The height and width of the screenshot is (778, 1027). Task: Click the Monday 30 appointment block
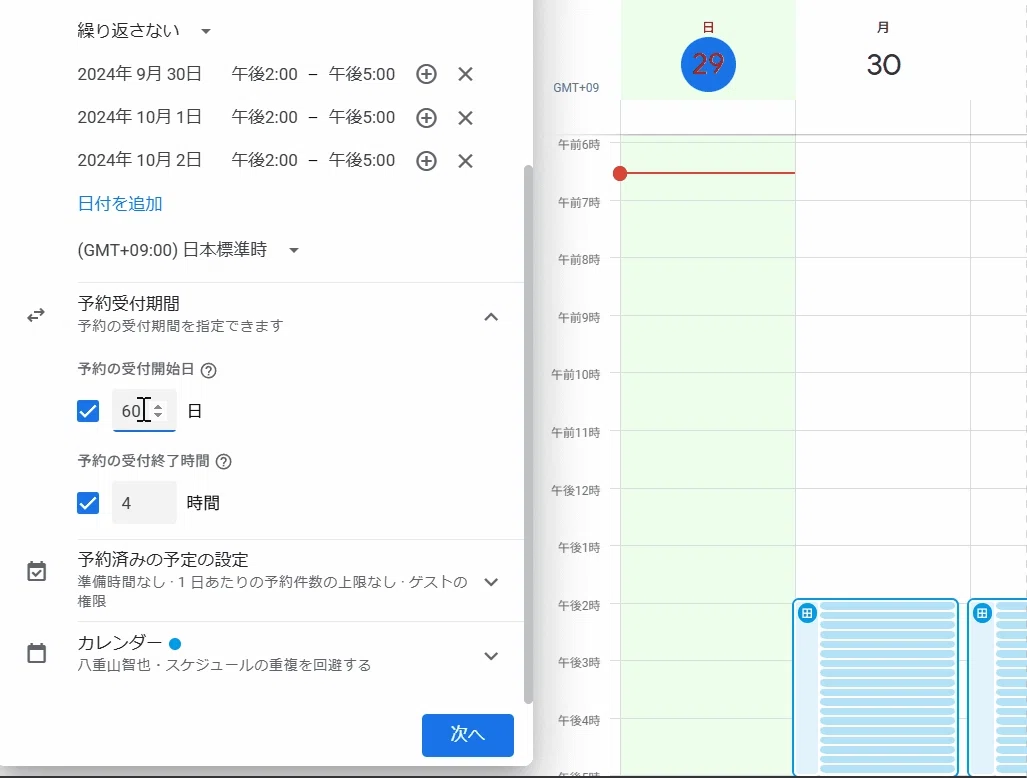pos(875,687)
